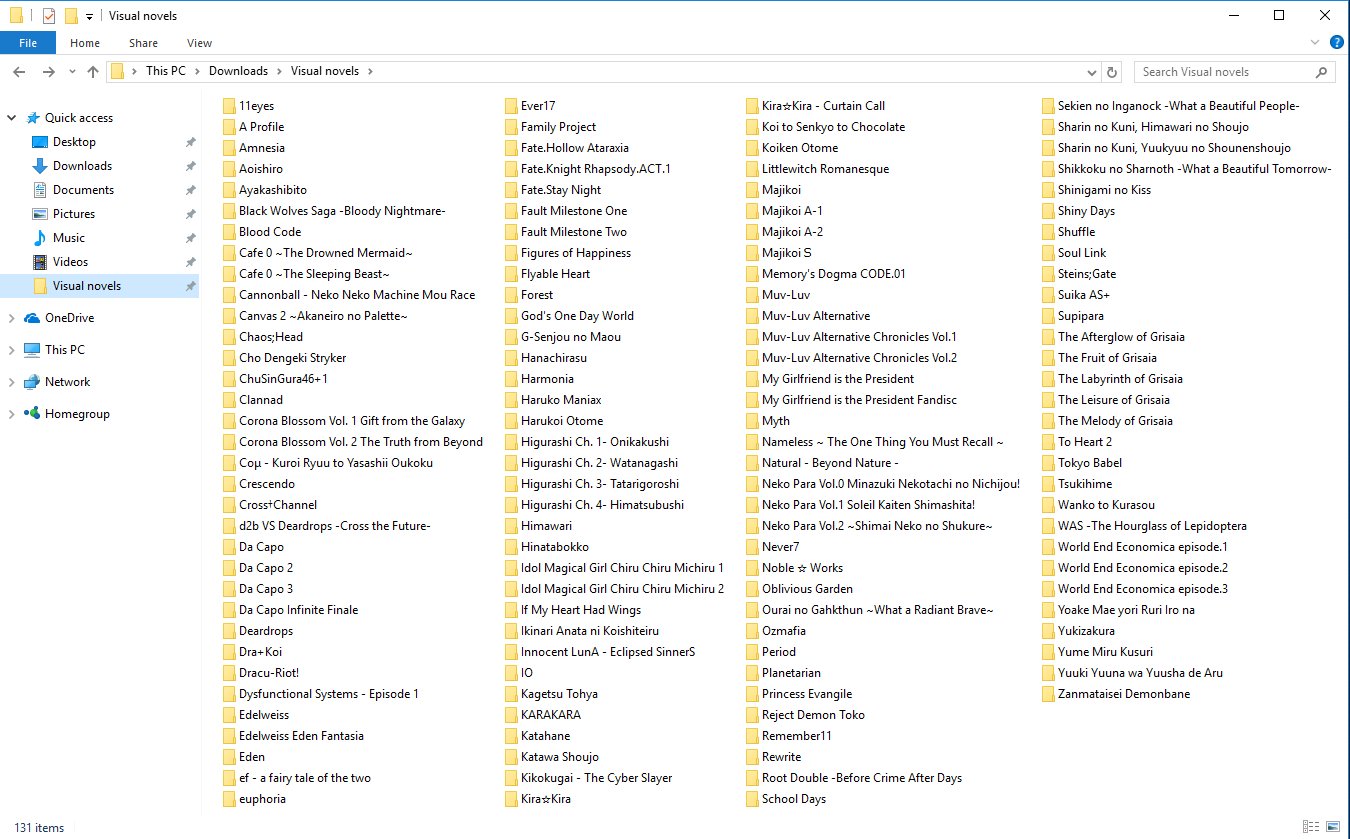Select the Kira☆Kira - Curtain Call folder
Viewport: 1350px width, 839px height.
point(815,106)
